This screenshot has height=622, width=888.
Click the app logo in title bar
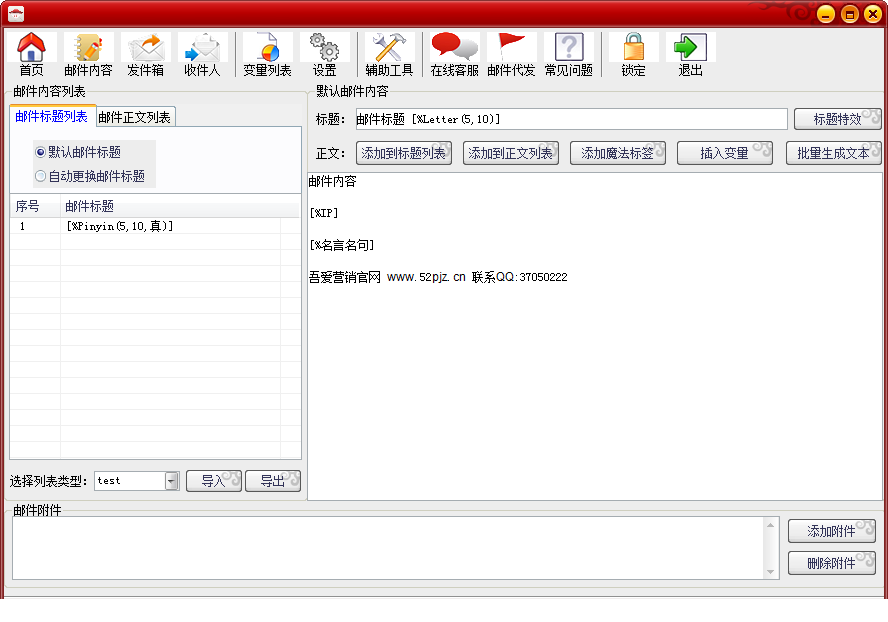[x=16, y=14]
